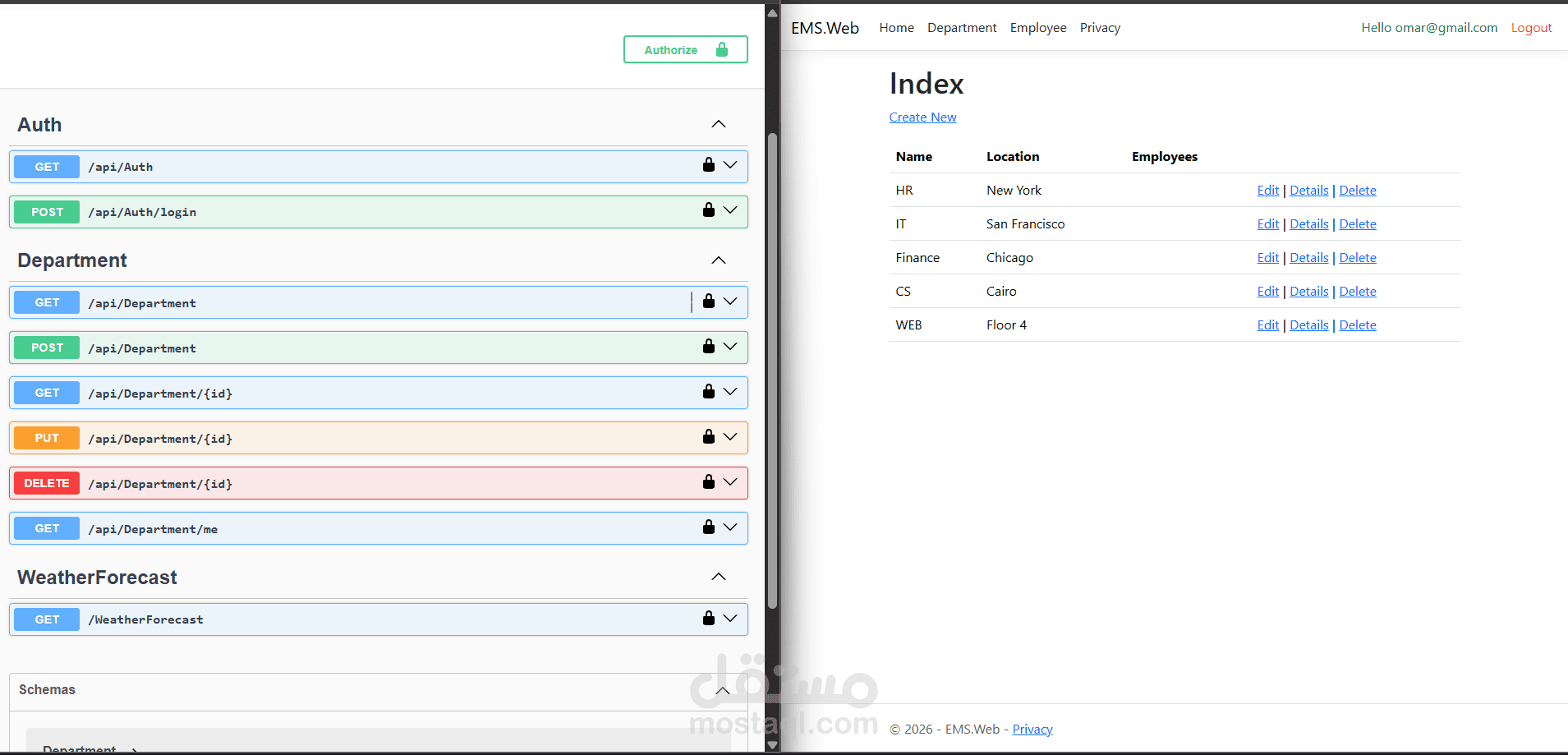Edit the HR department

1267,191
